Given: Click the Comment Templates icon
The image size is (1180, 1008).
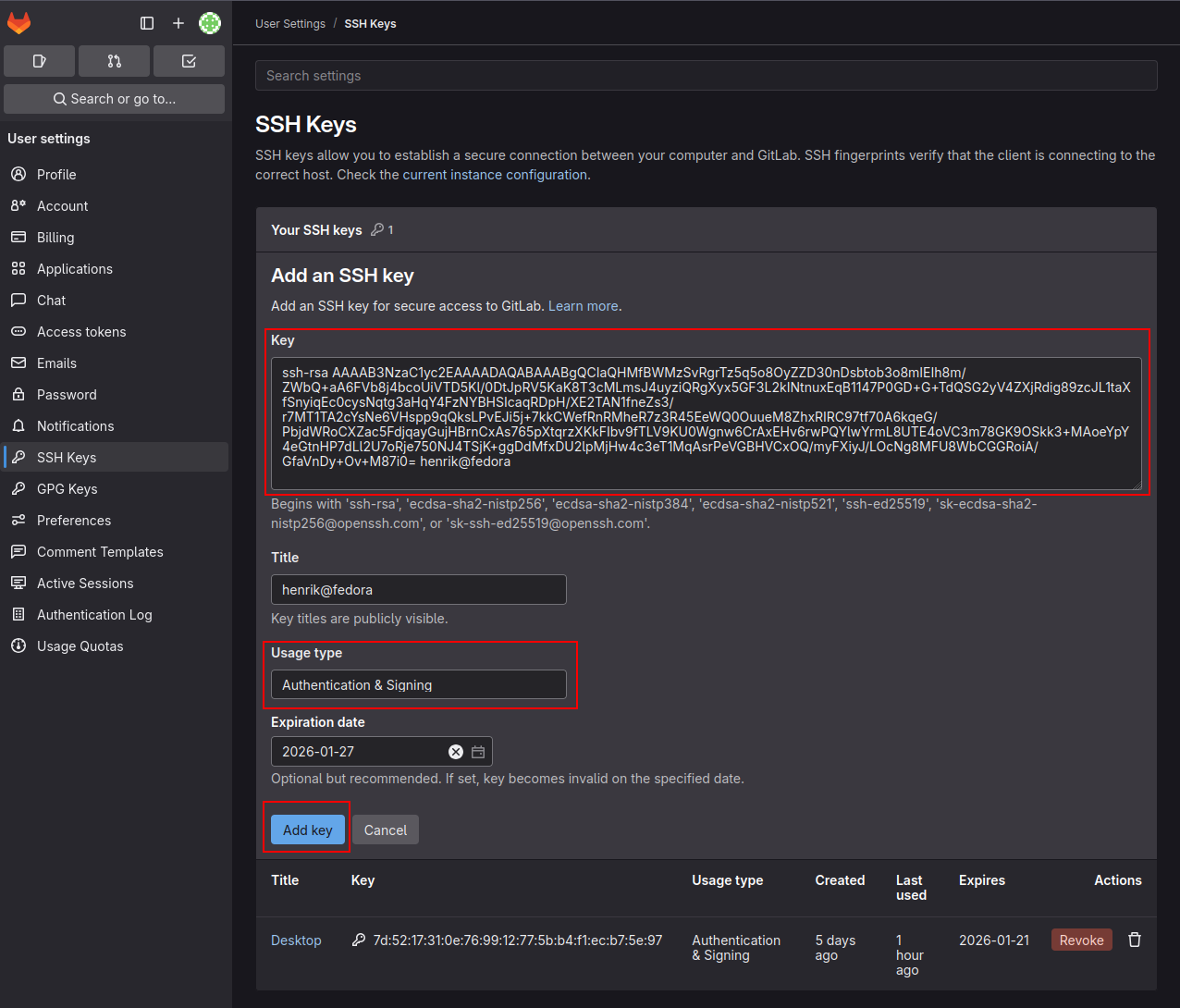Looking at the screenshot, I should tap(18, 551).
